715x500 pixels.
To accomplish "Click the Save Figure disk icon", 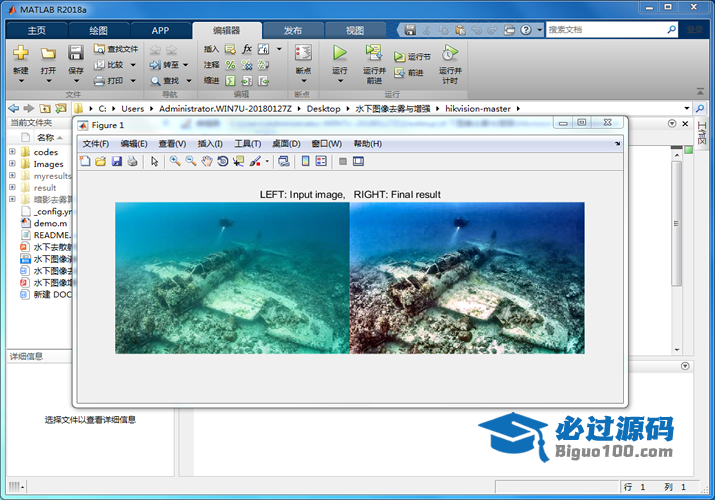I will coord(117,161).
